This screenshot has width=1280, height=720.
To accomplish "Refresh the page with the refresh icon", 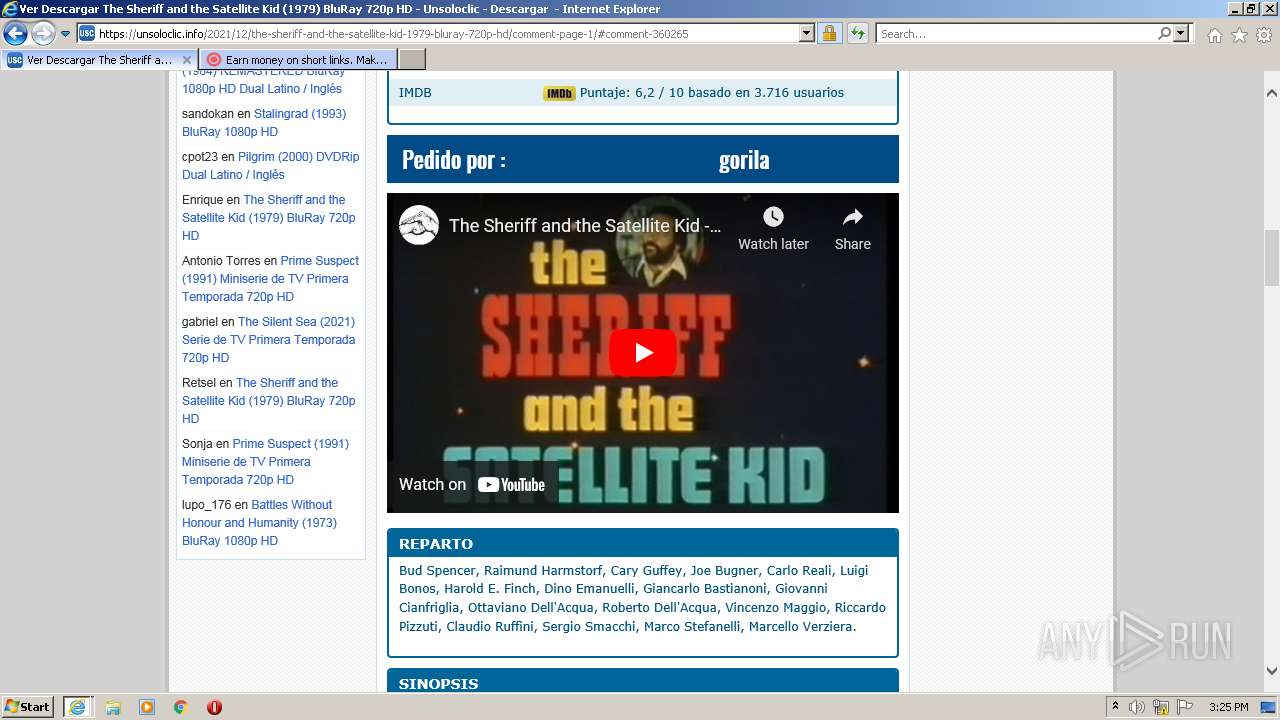I will coord(858,34).
